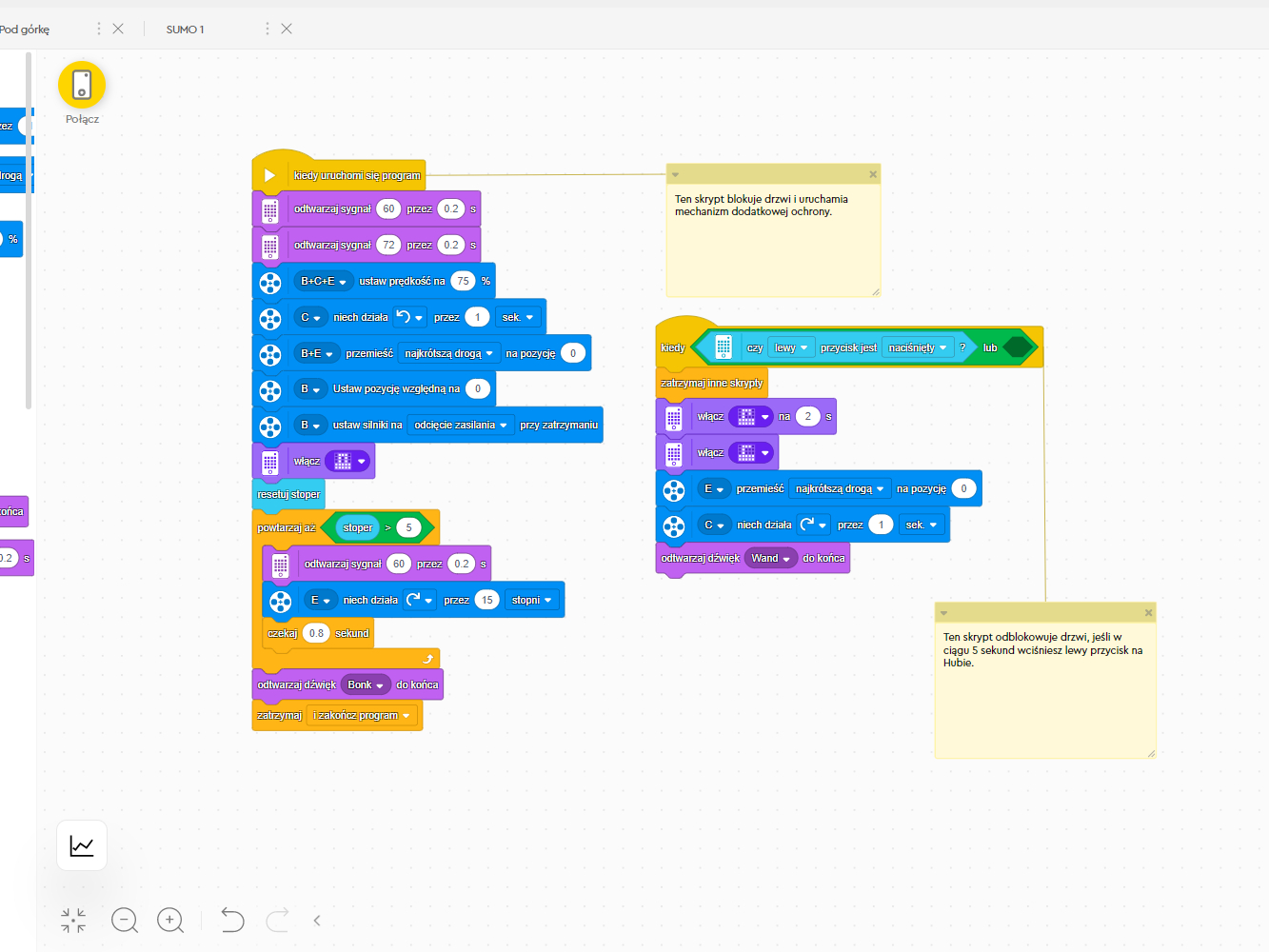Undo the last action
Viewport: 1269px width, 952px height.
tap(232, 920)
